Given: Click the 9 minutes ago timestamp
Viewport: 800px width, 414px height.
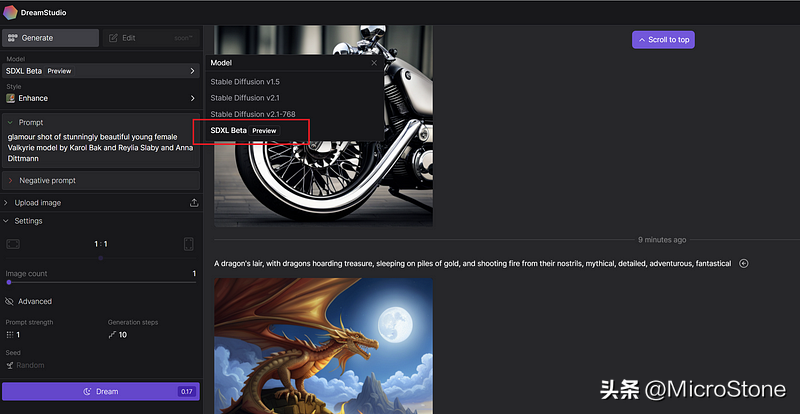Looking at the screenshot, I should coord(662,239).
